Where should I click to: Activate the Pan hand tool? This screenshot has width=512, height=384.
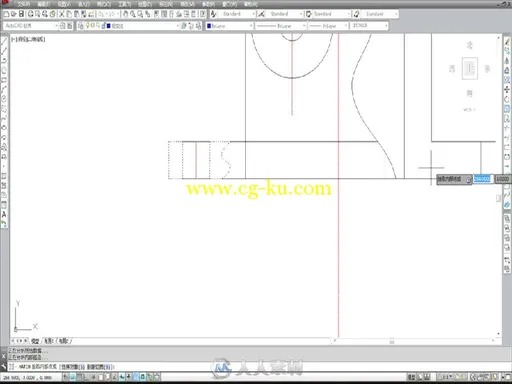[x=125, y=14]
